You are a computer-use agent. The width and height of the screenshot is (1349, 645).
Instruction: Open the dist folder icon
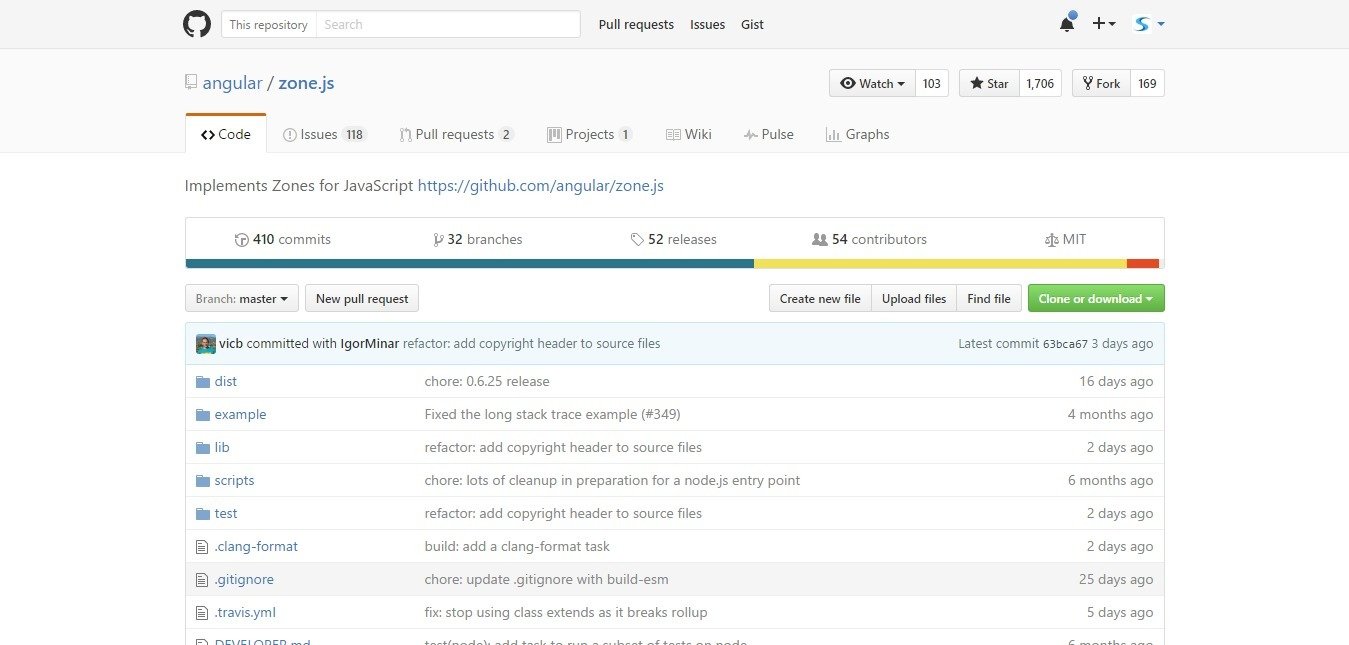[x=202, y=382]
